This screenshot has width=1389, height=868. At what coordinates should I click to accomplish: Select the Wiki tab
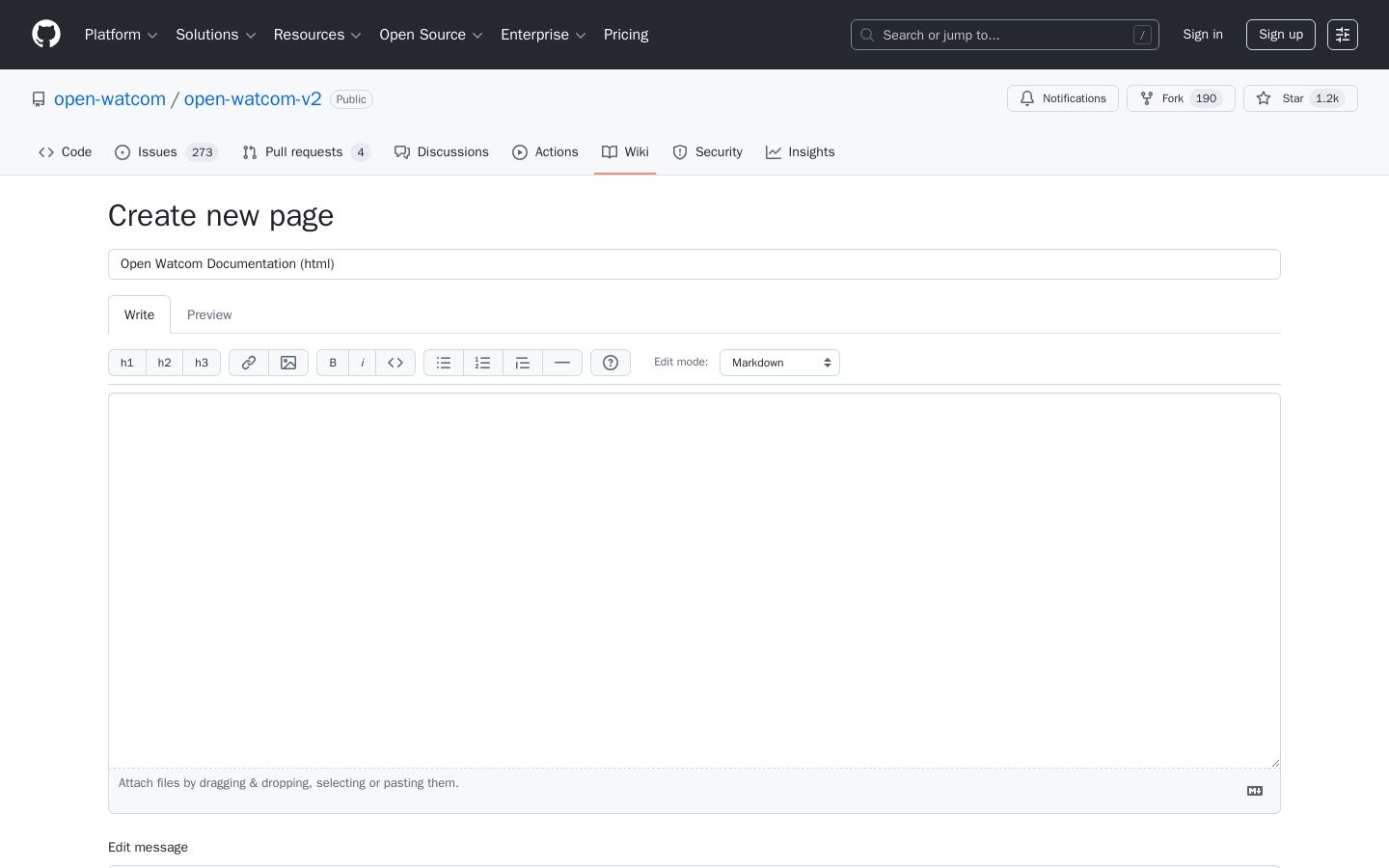point(625,152)
